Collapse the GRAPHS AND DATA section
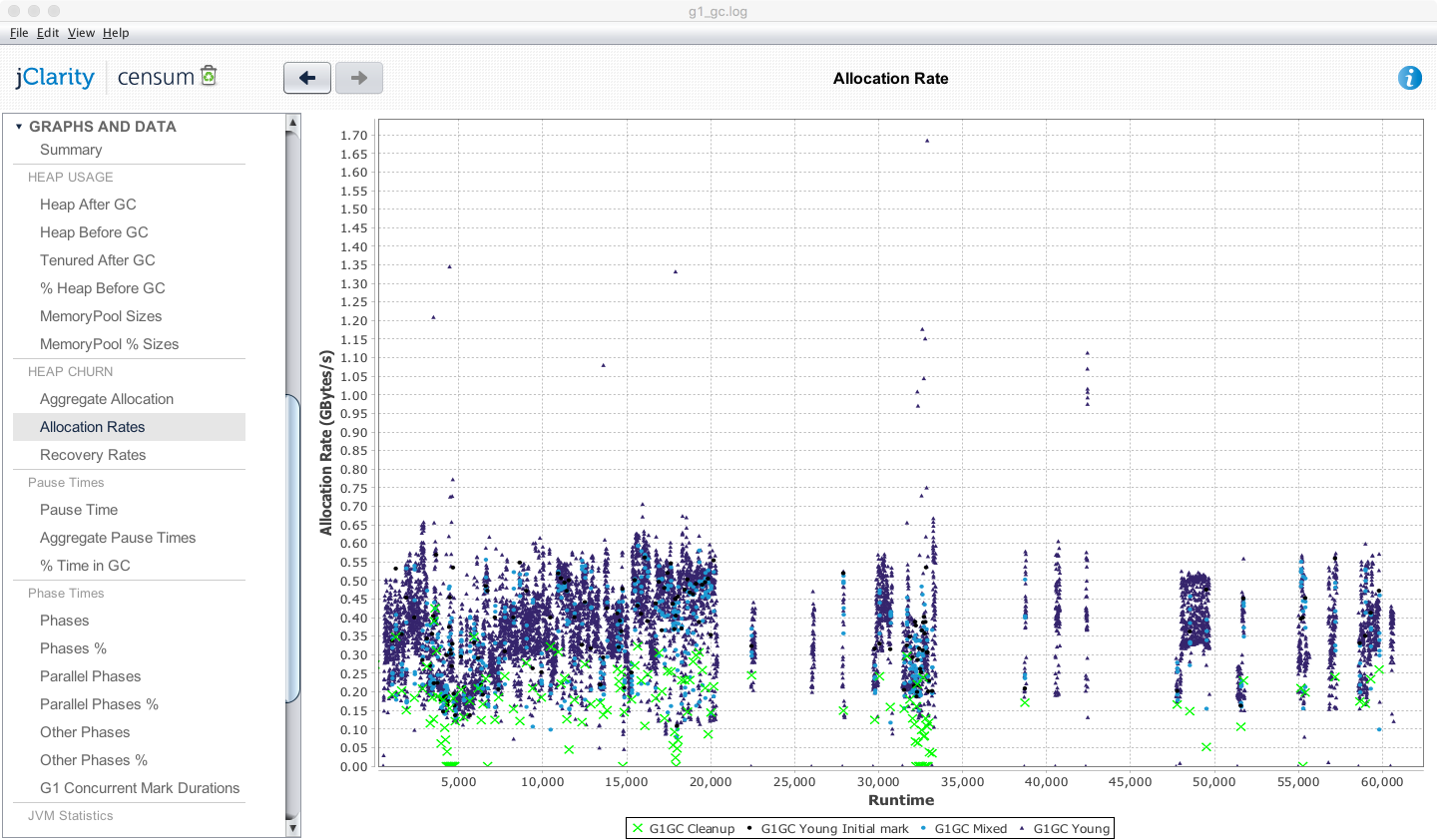Viewport: 1437px width, 840px height. pyautogui.click(x=19, y=127)
